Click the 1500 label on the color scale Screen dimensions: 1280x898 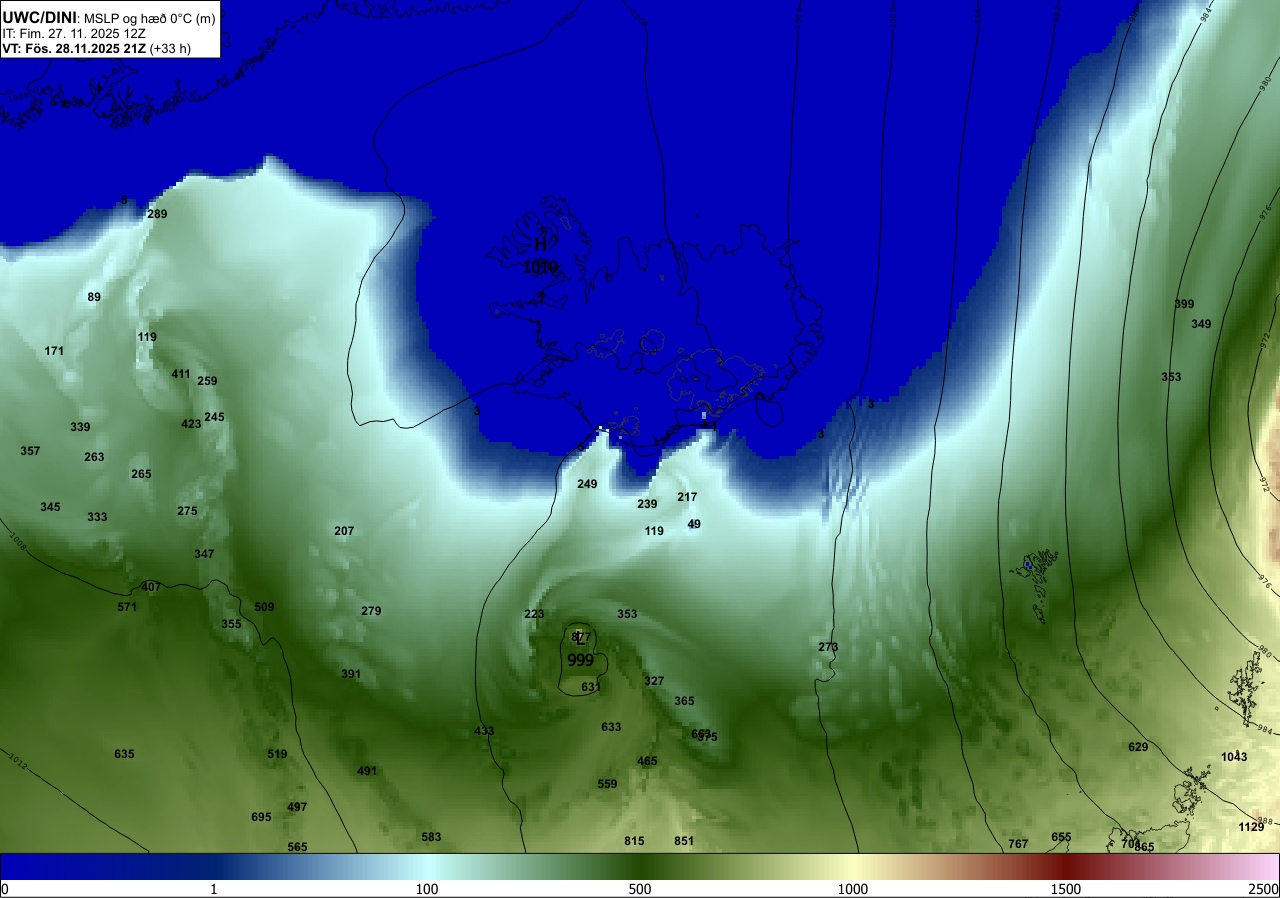[1066, 889]
